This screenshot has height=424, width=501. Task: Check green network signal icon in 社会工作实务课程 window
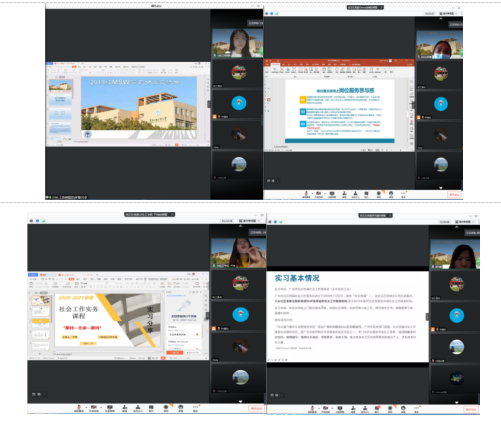tap(43, 221)
